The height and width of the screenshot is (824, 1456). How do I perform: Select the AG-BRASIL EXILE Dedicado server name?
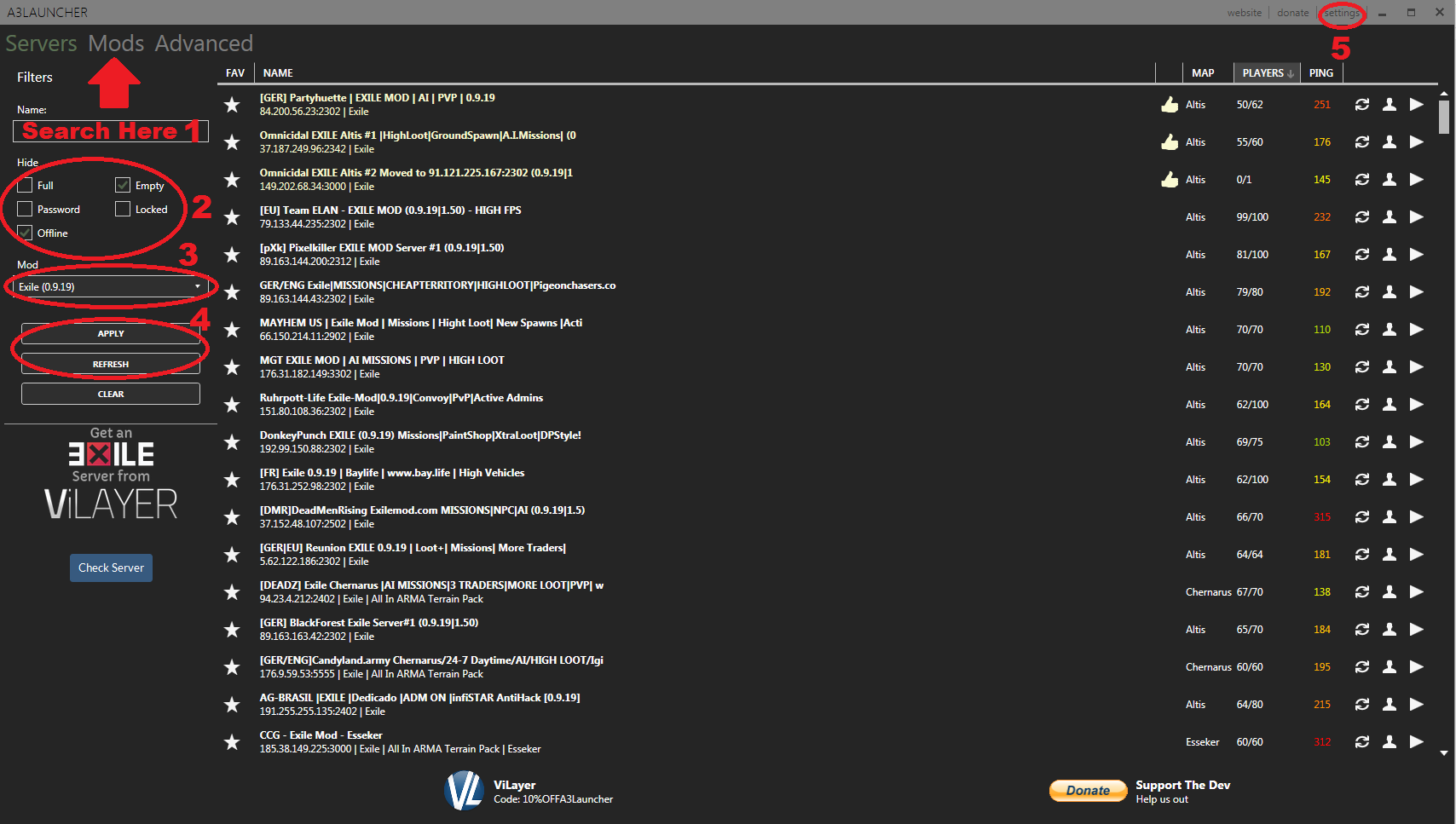(x=419, y=698)
